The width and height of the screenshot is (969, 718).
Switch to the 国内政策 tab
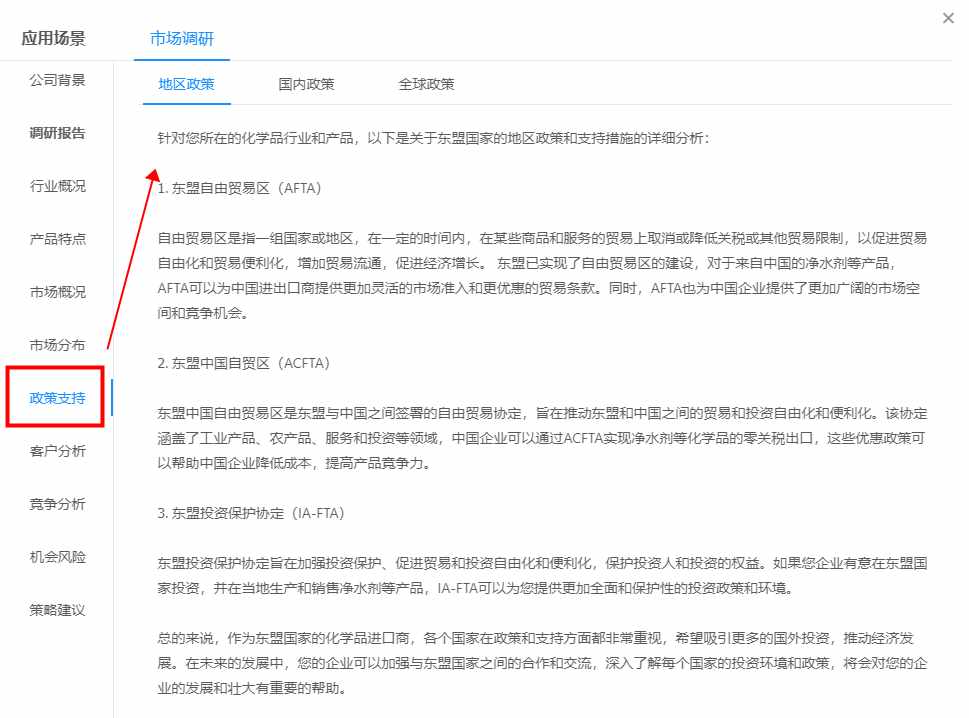click(306, 84)
